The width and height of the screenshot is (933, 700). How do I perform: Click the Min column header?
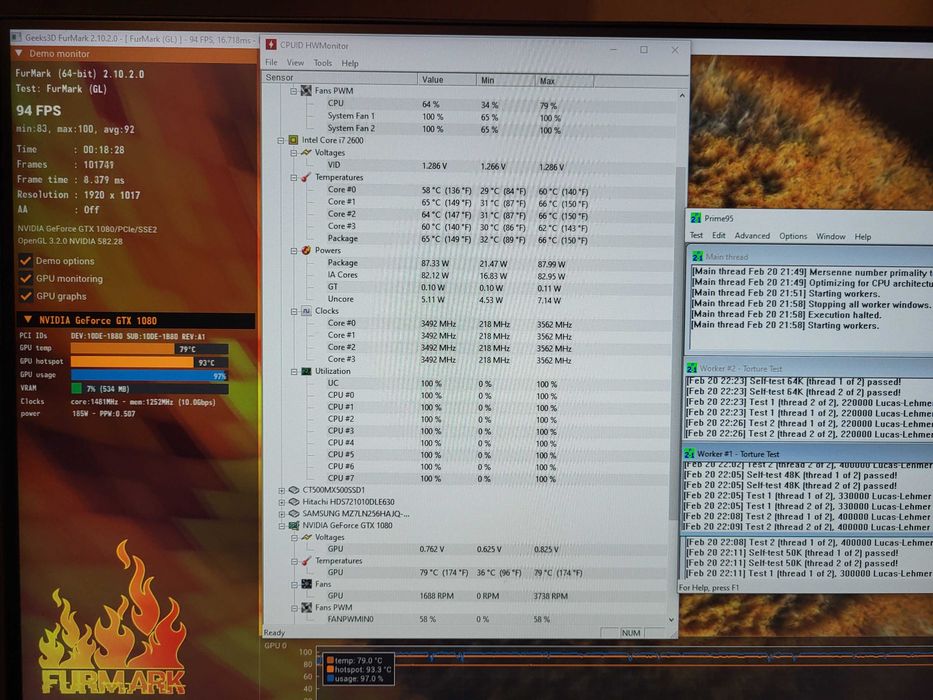coord(506,80)
